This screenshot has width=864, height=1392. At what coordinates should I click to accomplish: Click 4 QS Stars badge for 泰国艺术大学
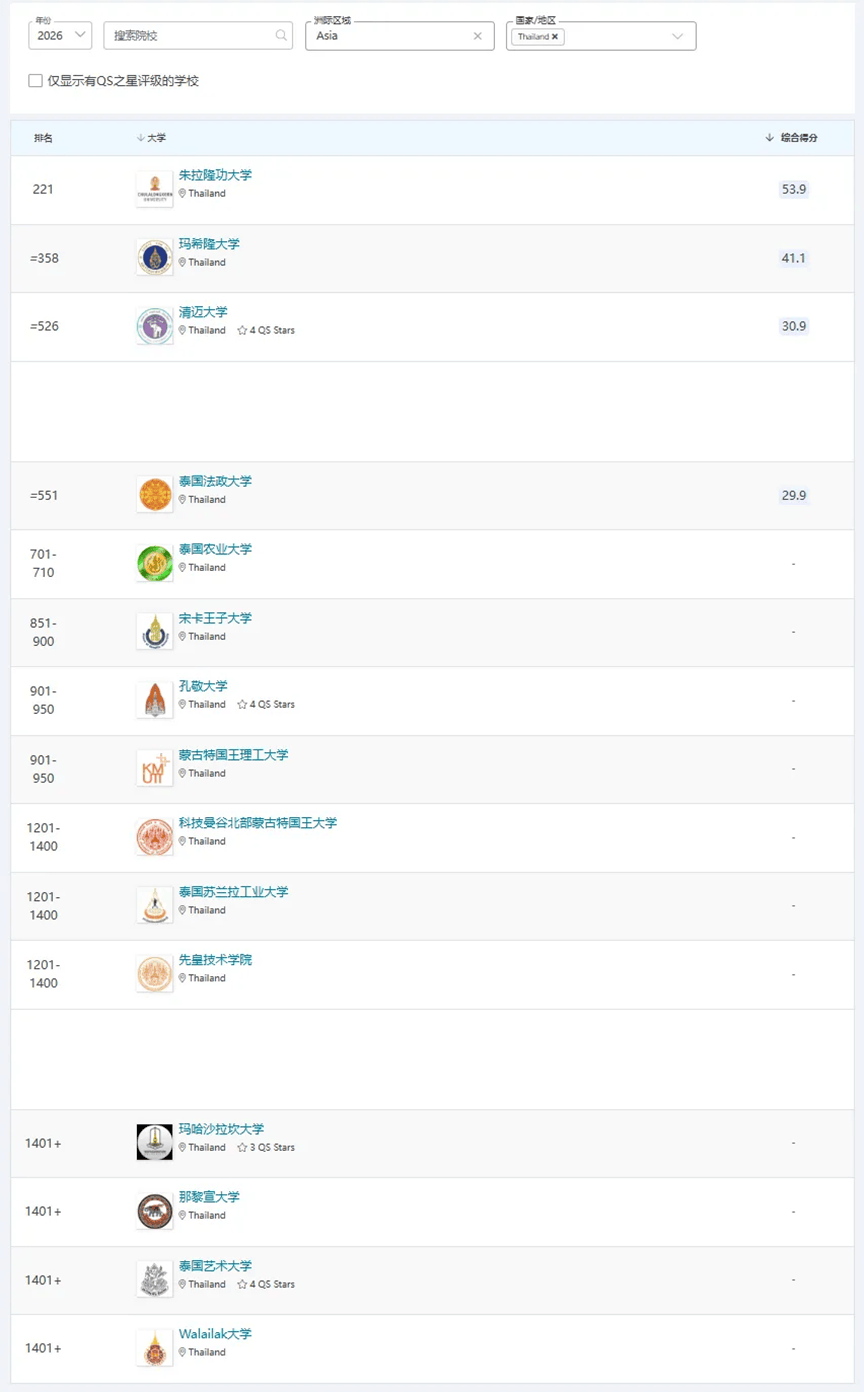[x=266, y=1284]
